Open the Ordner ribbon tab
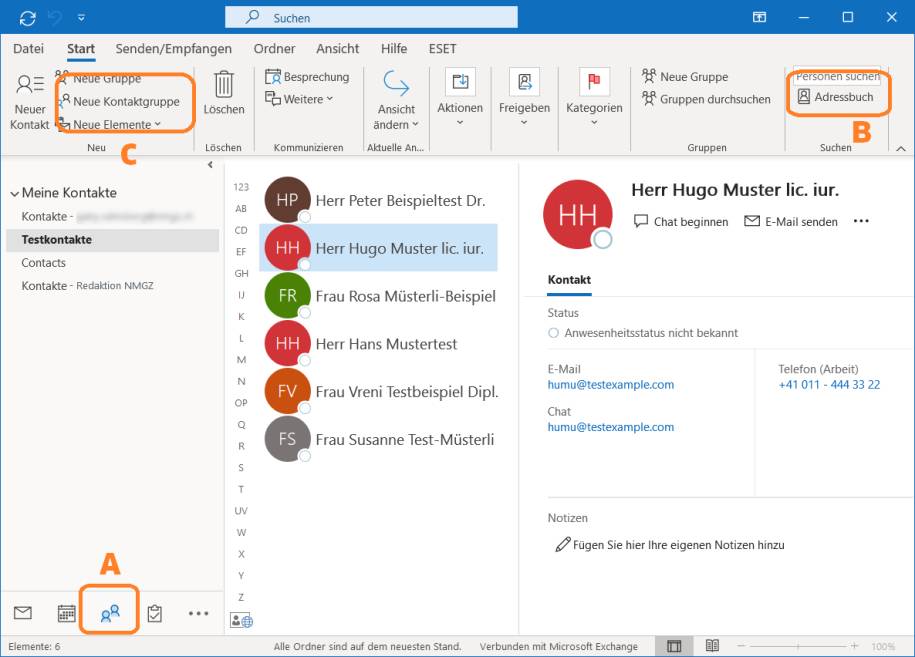The image size is (915, 657). (x=274, y=48)
